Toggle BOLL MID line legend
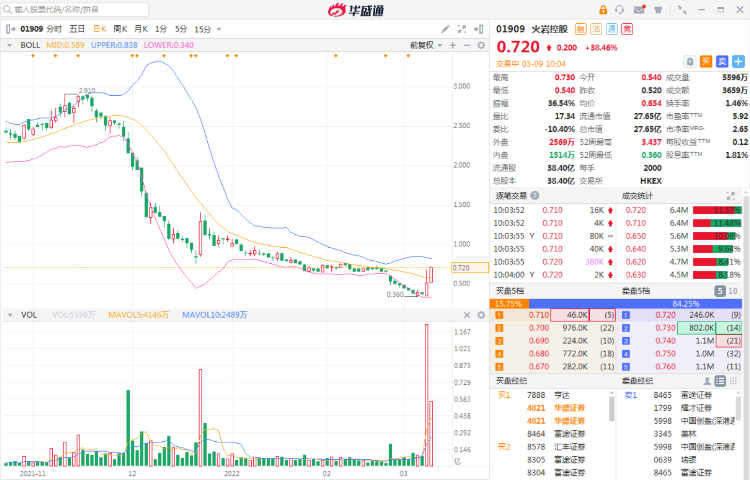 point(65,45)
